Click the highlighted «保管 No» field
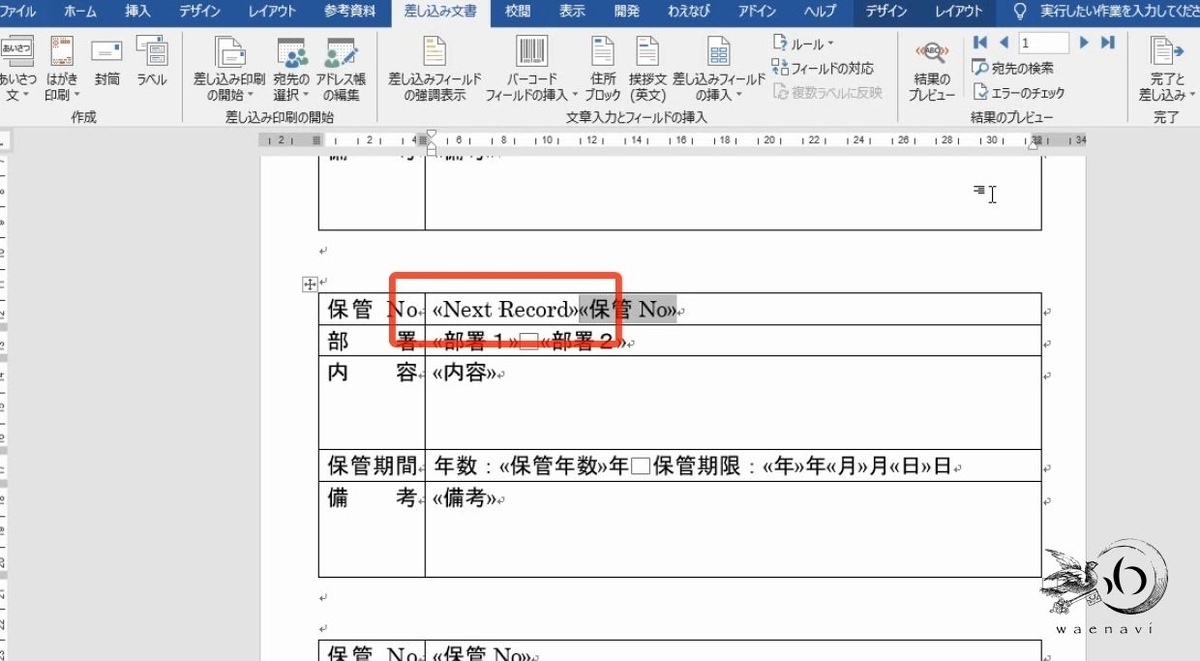 click(x=628, y=309)
